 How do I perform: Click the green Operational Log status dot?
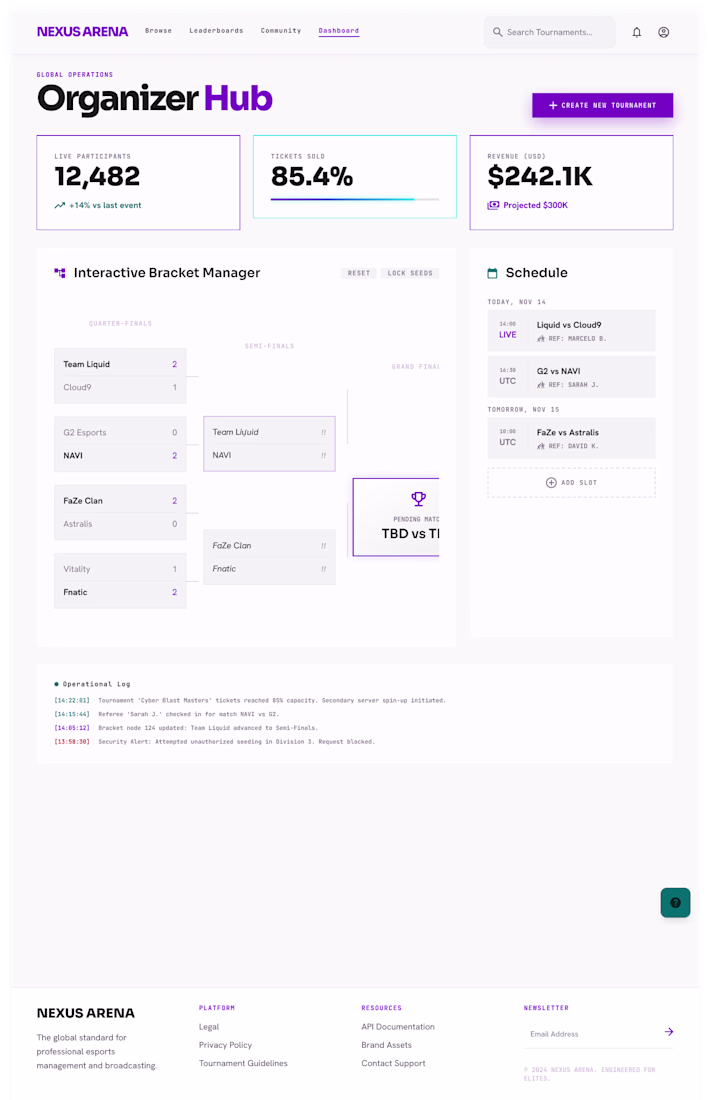point(57,684)
